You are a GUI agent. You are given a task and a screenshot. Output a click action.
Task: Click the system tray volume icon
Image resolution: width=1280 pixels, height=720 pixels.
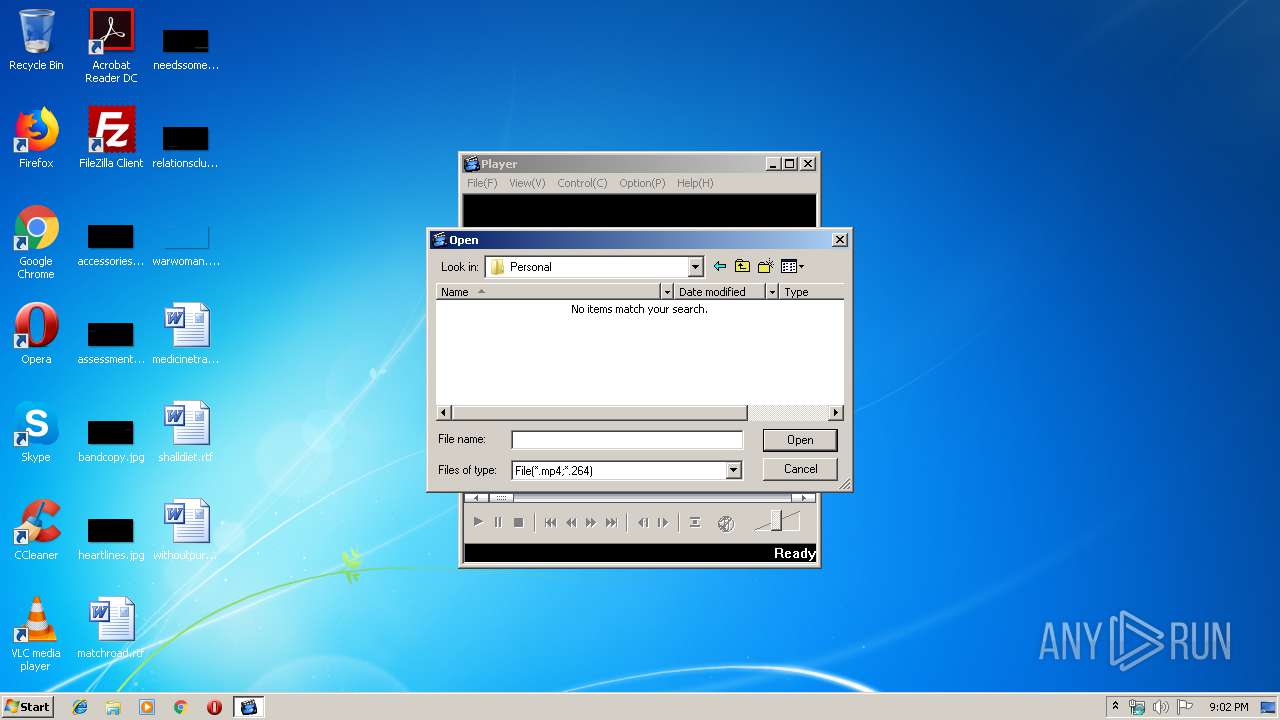pos(1161,707)
